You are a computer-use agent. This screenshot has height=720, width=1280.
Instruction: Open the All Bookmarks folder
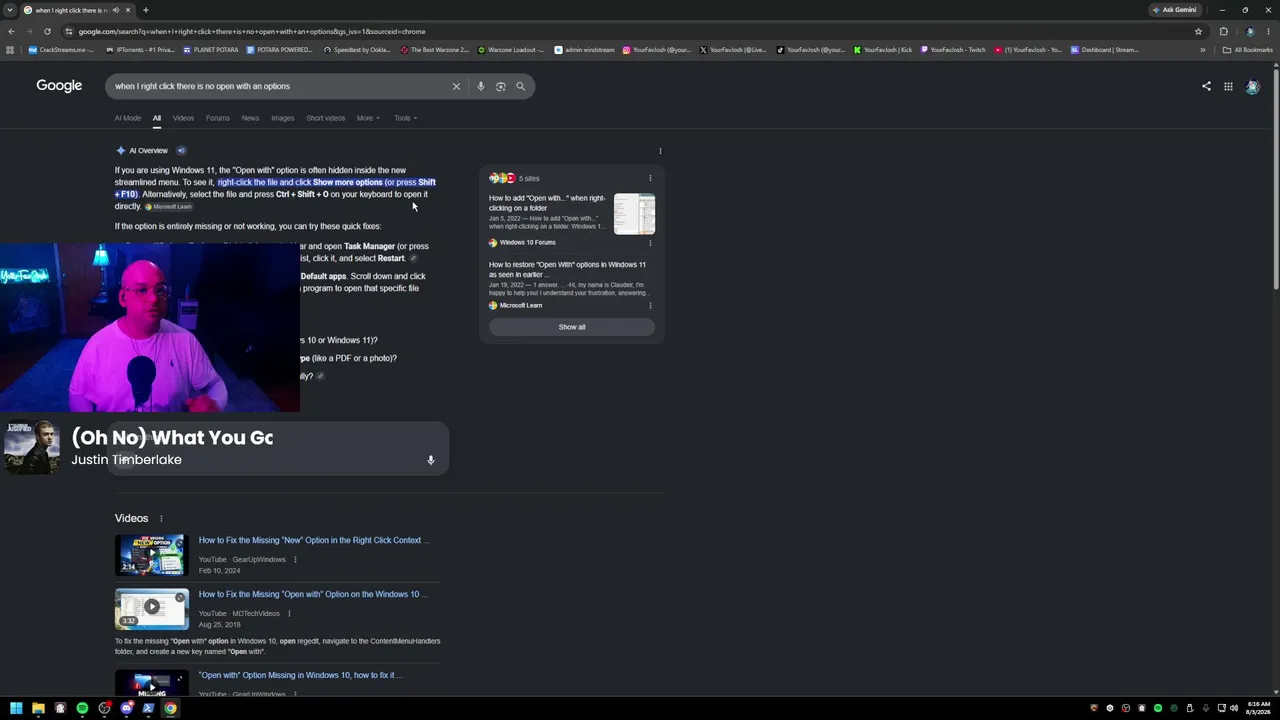(1247, 50)
